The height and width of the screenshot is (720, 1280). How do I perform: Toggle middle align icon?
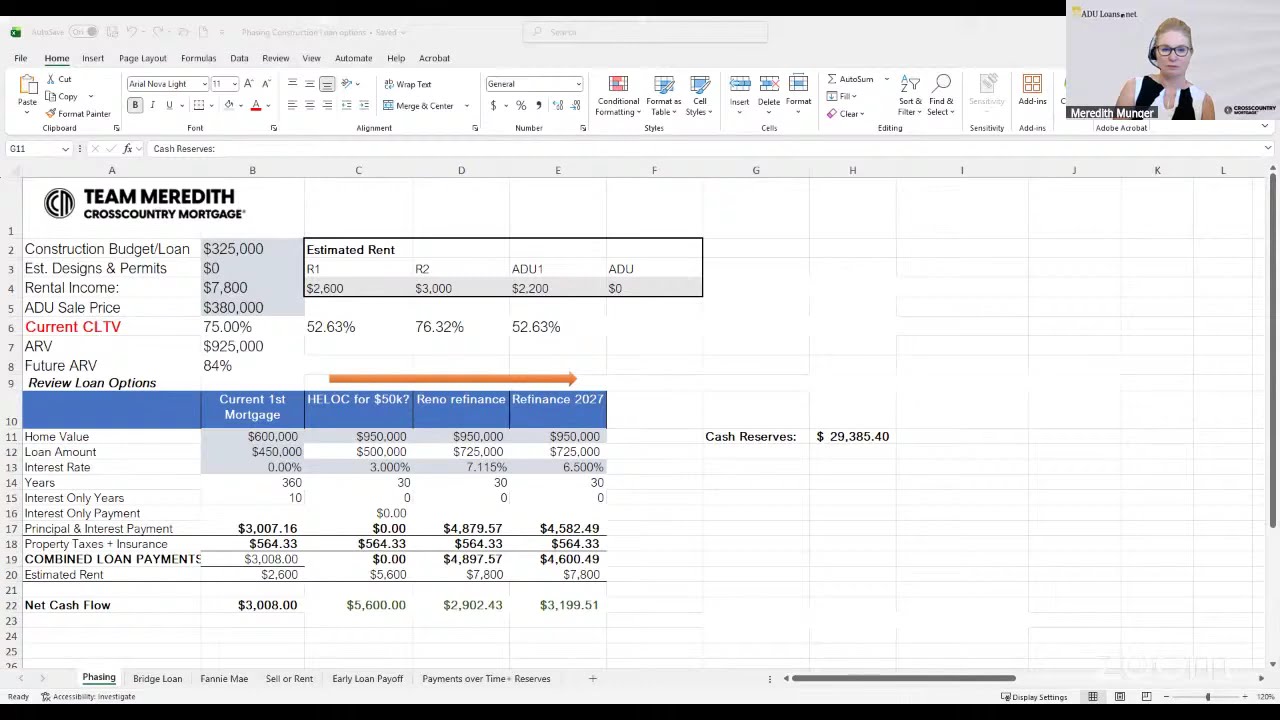[310, 84]
